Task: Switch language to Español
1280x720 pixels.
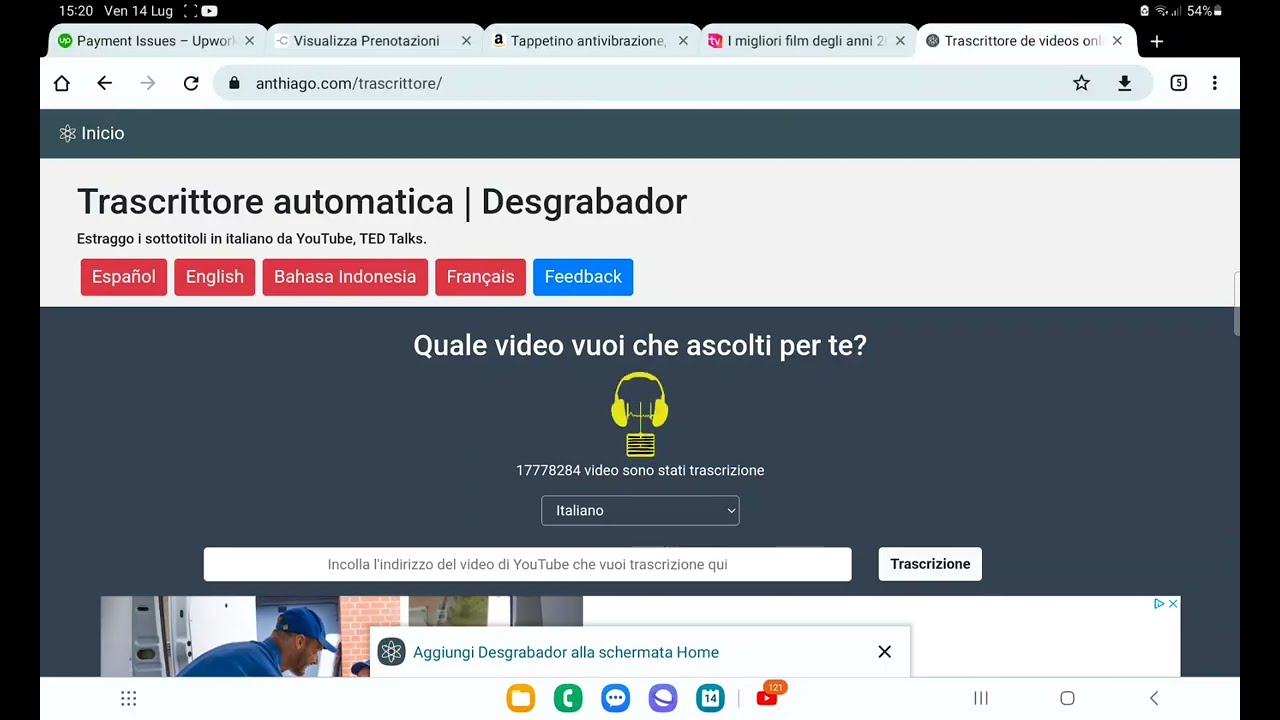Action: click(x=124, y=277)
